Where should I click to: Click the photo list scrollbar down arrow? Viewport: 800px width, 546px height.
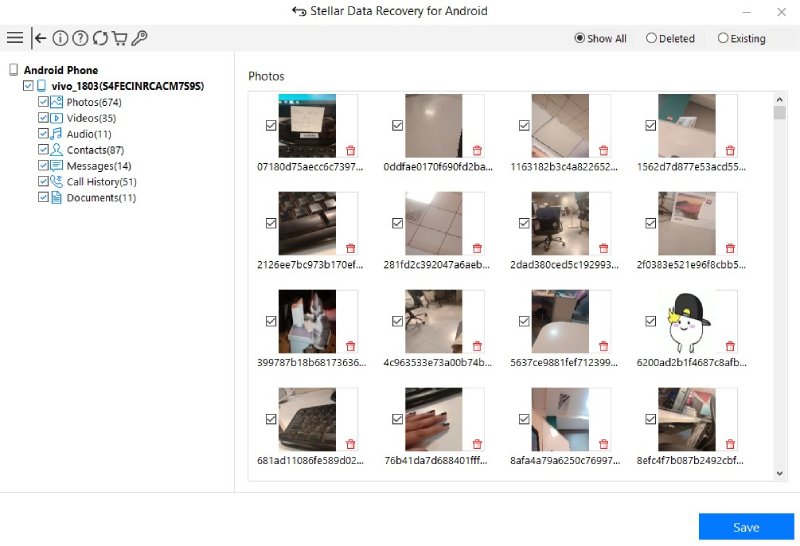click(780, 473)
